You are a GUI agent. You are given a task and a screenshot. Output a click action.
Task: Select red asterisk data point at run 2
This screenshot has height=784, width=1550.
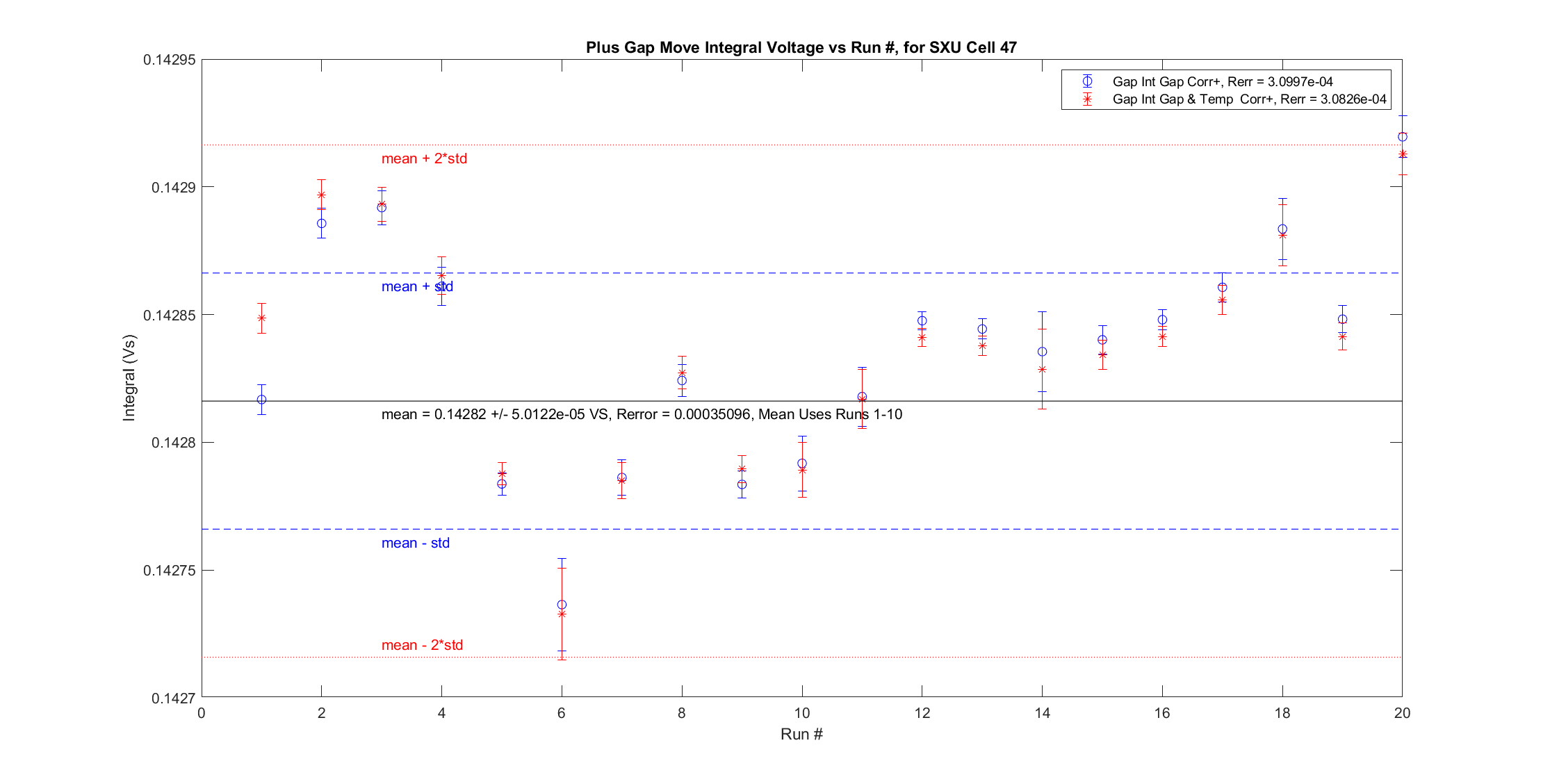tap(321, 195)
